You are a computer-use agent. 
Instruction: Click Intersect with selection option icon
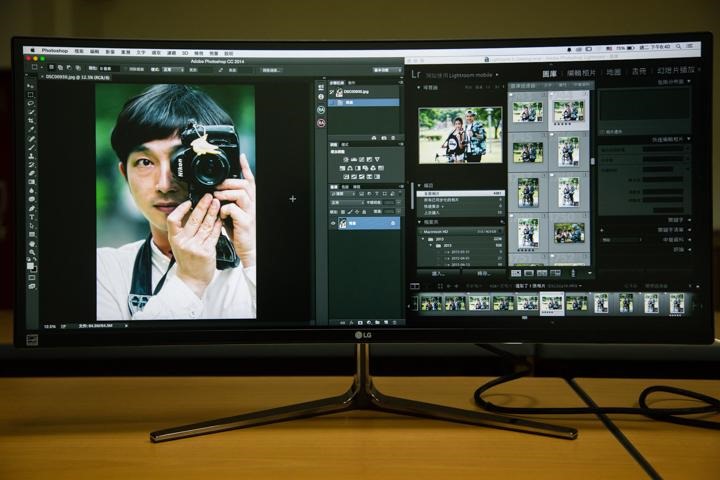pos(78,68)
